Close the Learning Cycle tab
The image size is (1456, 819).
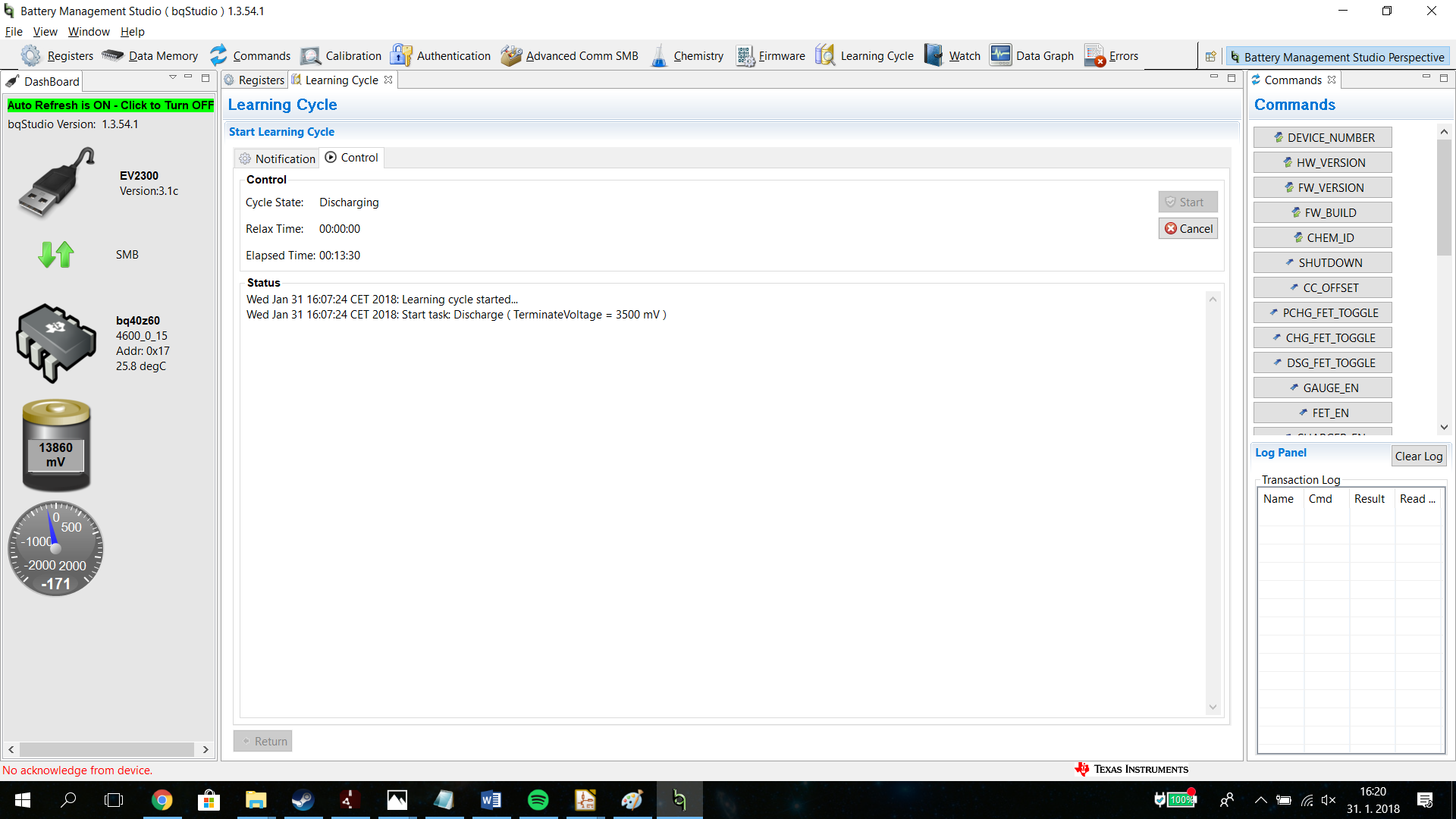point(388,80)
